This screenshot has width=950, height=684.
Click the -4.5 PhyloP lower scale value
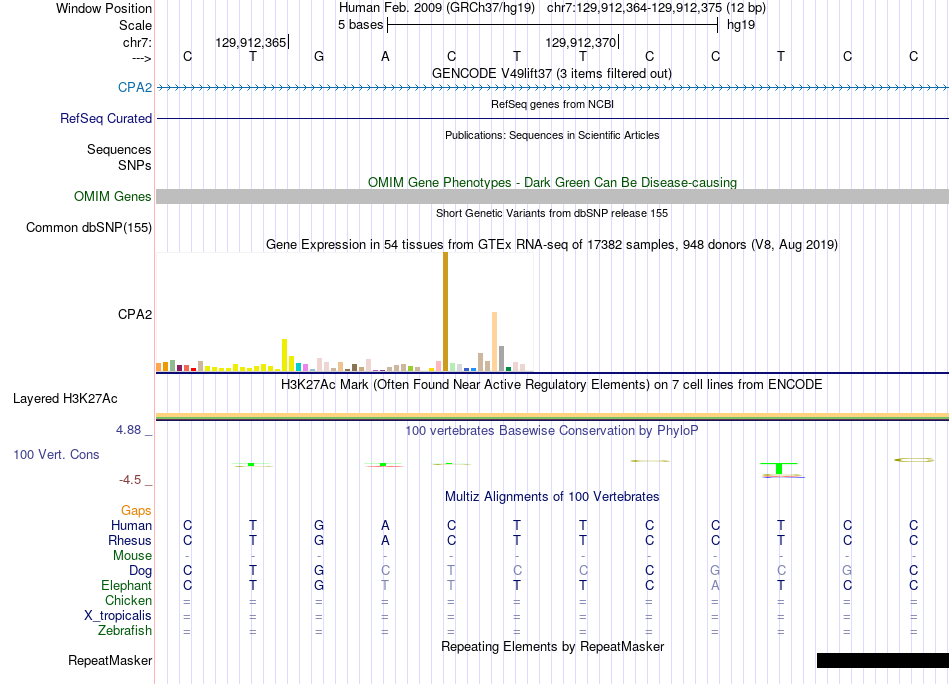[130, 480]
